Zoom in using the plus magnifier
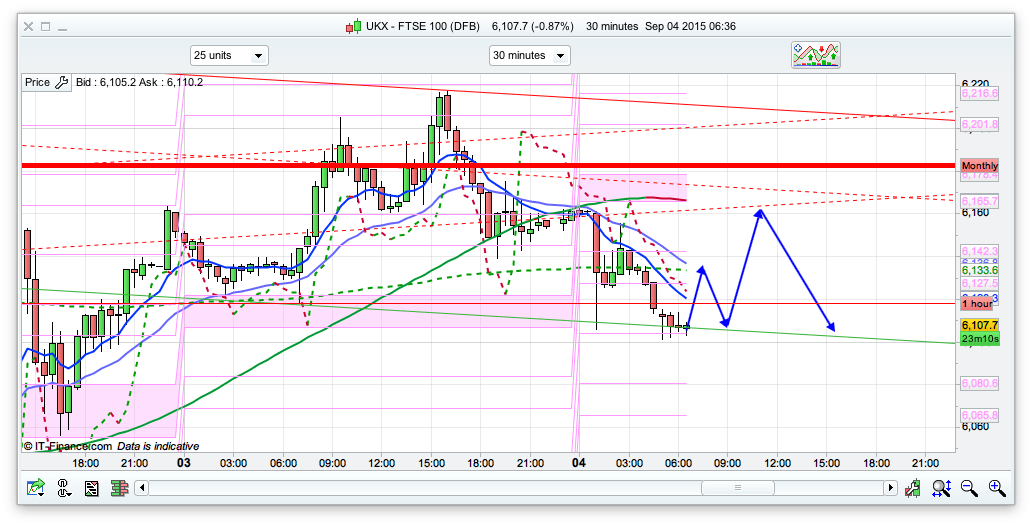This screenshot has width=1032, height=526. point(997,488)
